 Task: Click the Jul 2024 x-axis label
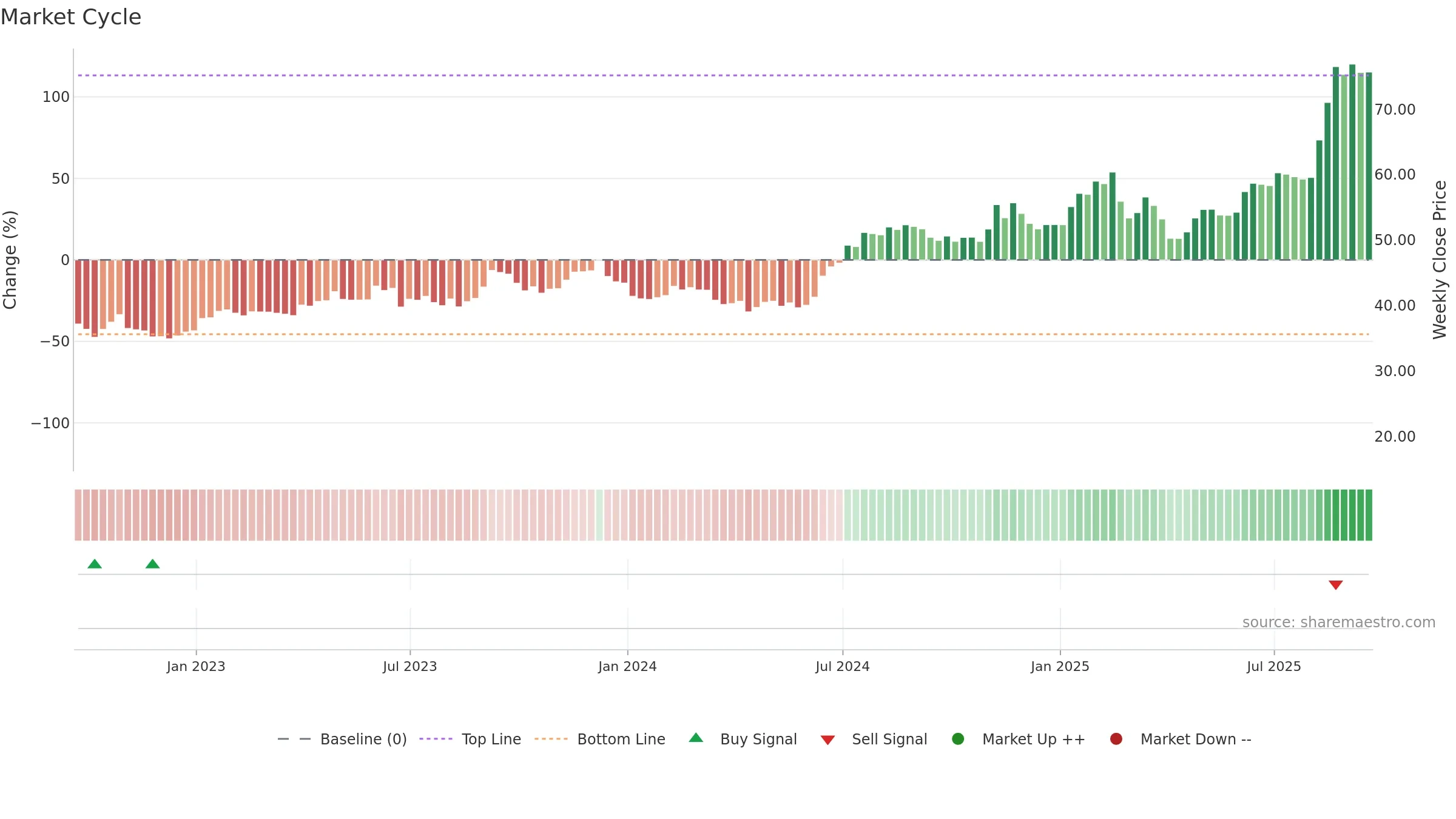[x=843, y=667]
